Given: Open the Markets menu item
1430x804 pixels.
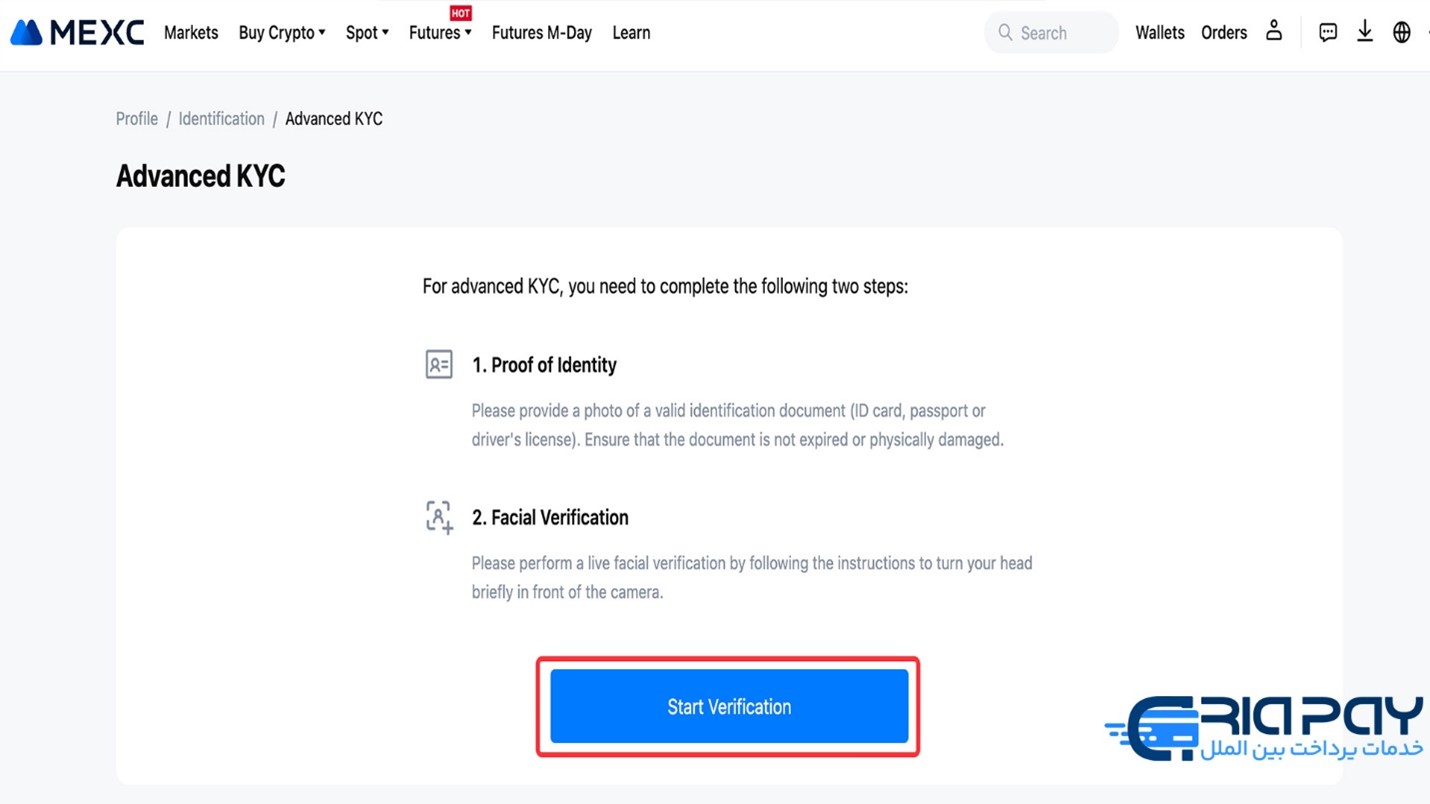Looking at the screenshot, I should click(x=191, y=33).
